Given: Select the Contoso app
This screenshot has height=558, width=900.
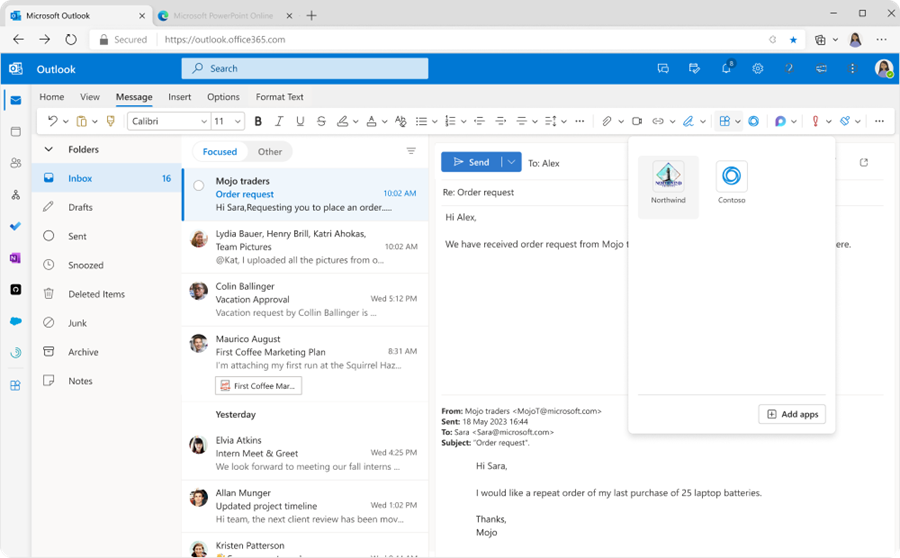Looking at the screenshot, I should point(731,183).
